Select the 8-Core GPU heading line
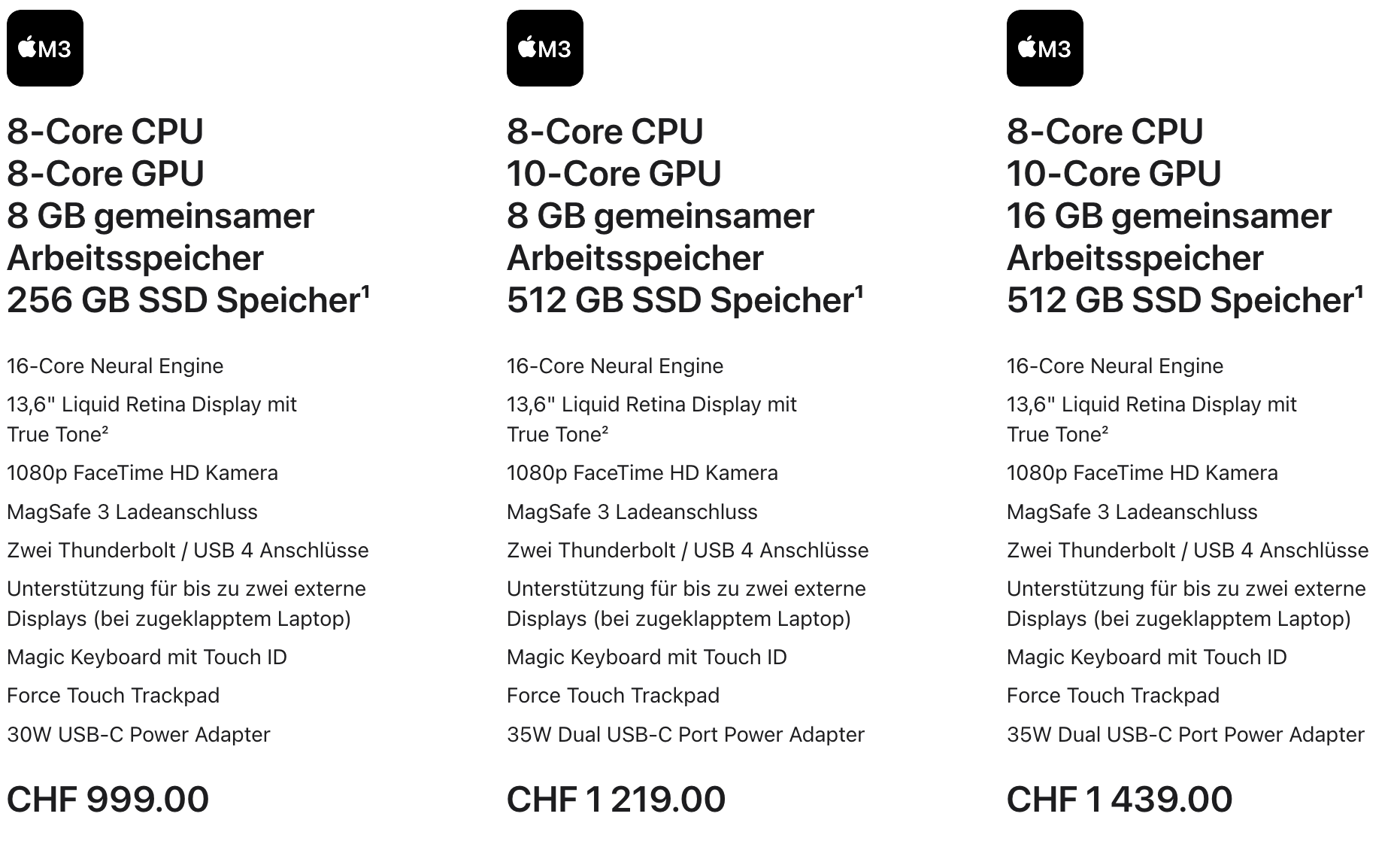Screen dimensions: 1400x844 click(x=105, y=174)
